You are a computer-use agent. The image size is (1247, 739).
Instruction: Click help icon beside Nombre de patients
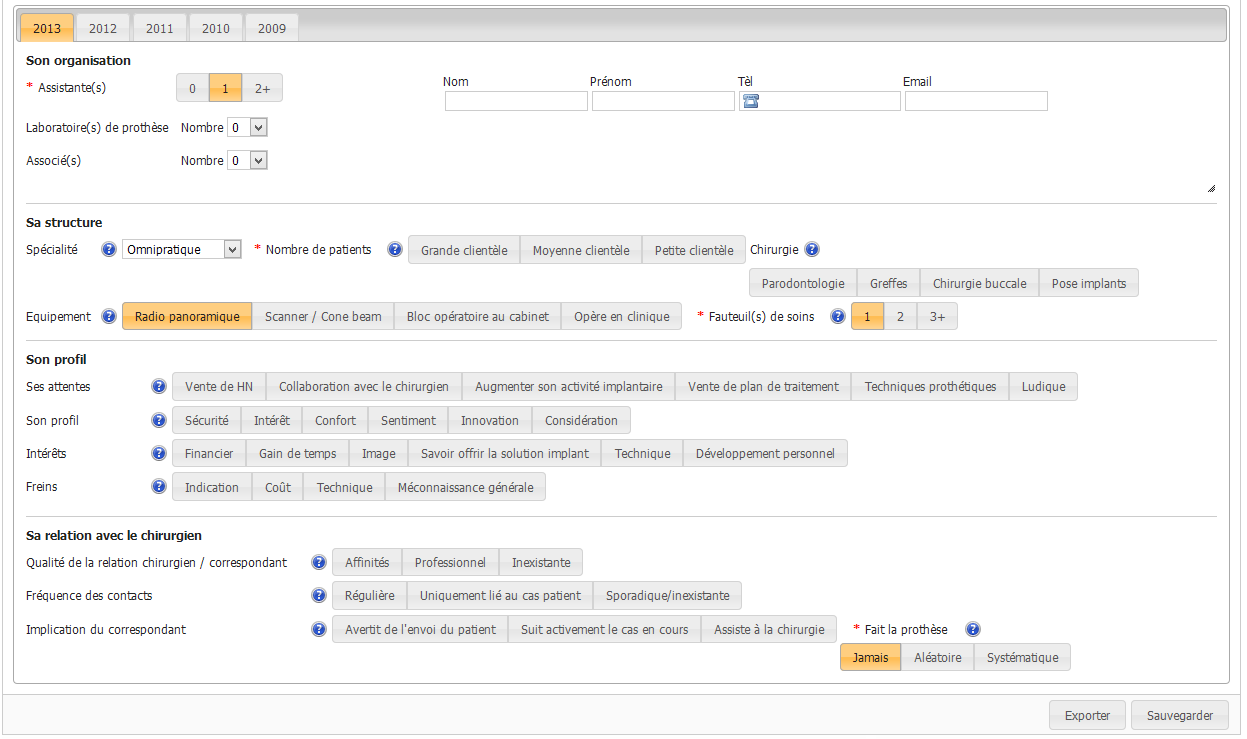pos(394,250)
